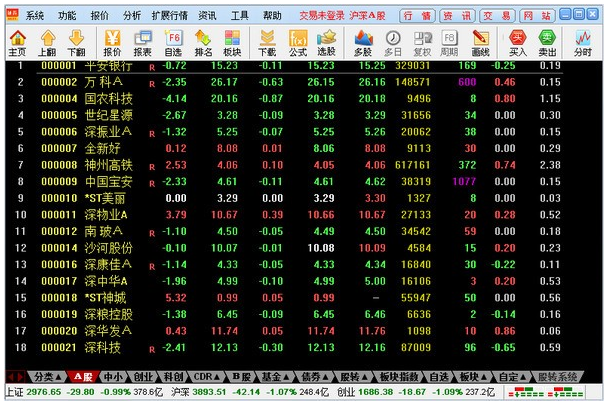Expand the 基金 tab dropdown

[275, 376]
